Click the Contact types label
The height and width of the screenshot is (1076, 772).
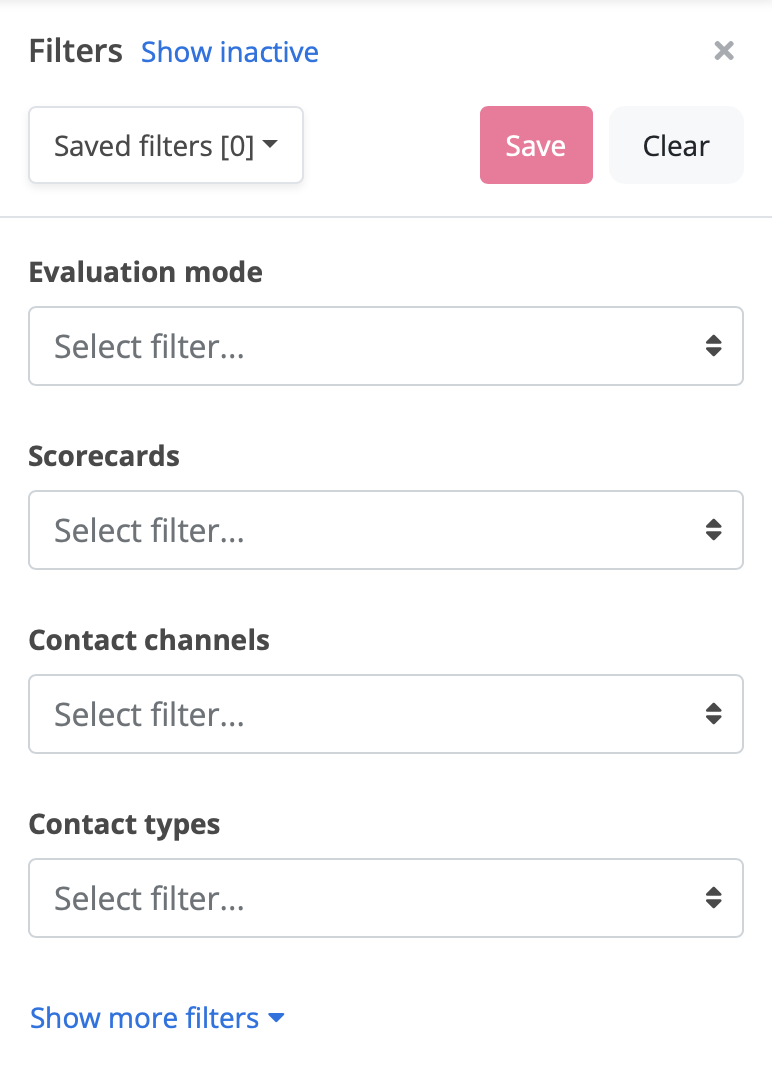point(124,824)
